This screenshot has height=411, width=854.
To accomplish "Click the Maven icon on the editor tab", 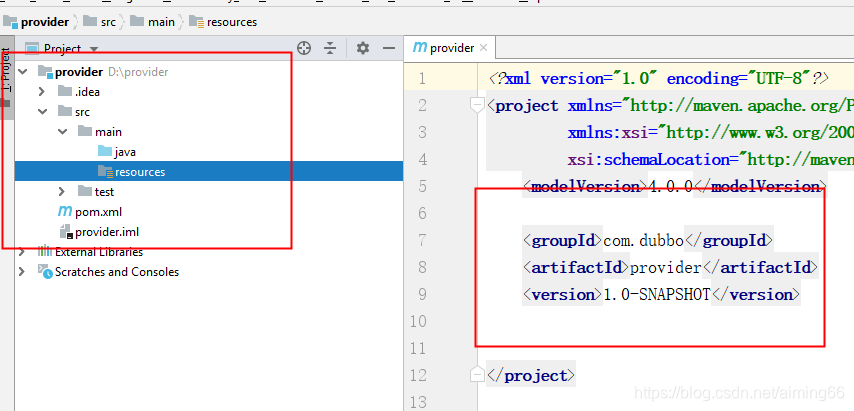I will (x=419, y=47).
